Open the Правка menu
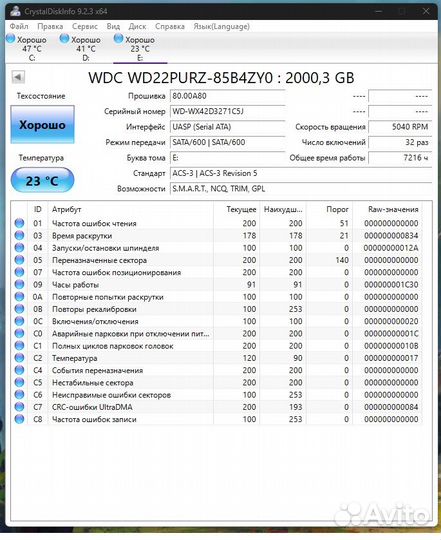 point(50,26)
